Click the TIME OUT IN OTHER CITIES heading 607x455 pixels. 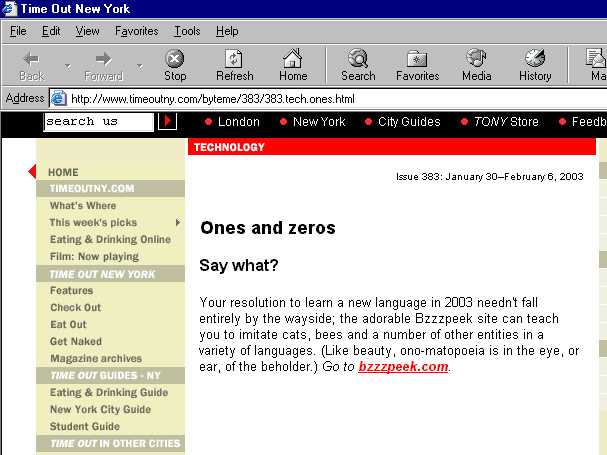110,443
